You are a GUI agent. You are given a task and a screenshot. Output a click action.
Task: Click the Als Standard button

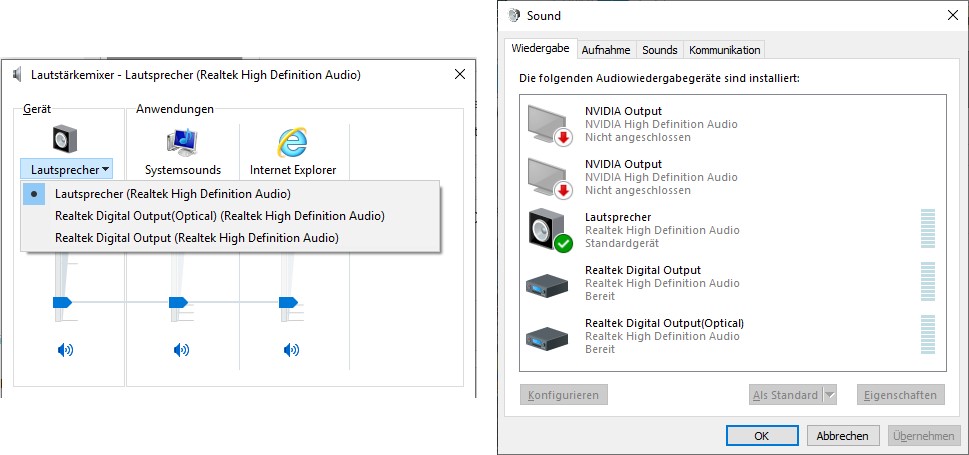coord(785,394)
